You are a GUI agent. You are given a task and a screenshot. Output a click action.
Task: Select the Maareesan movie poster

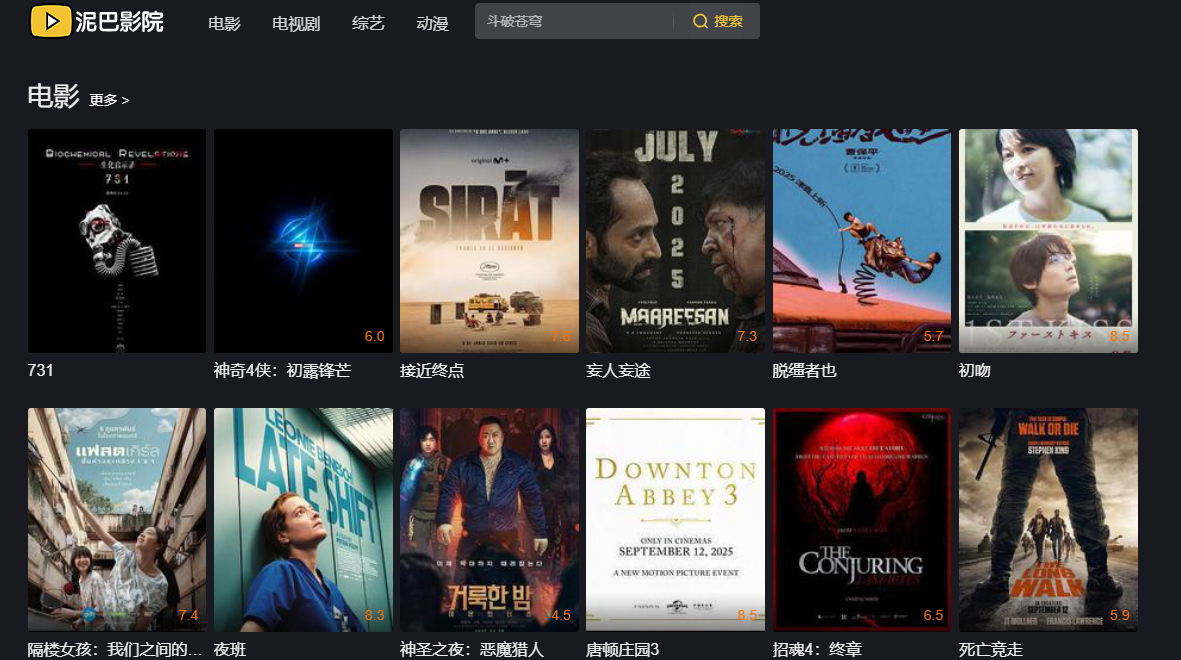click(676, 240)
